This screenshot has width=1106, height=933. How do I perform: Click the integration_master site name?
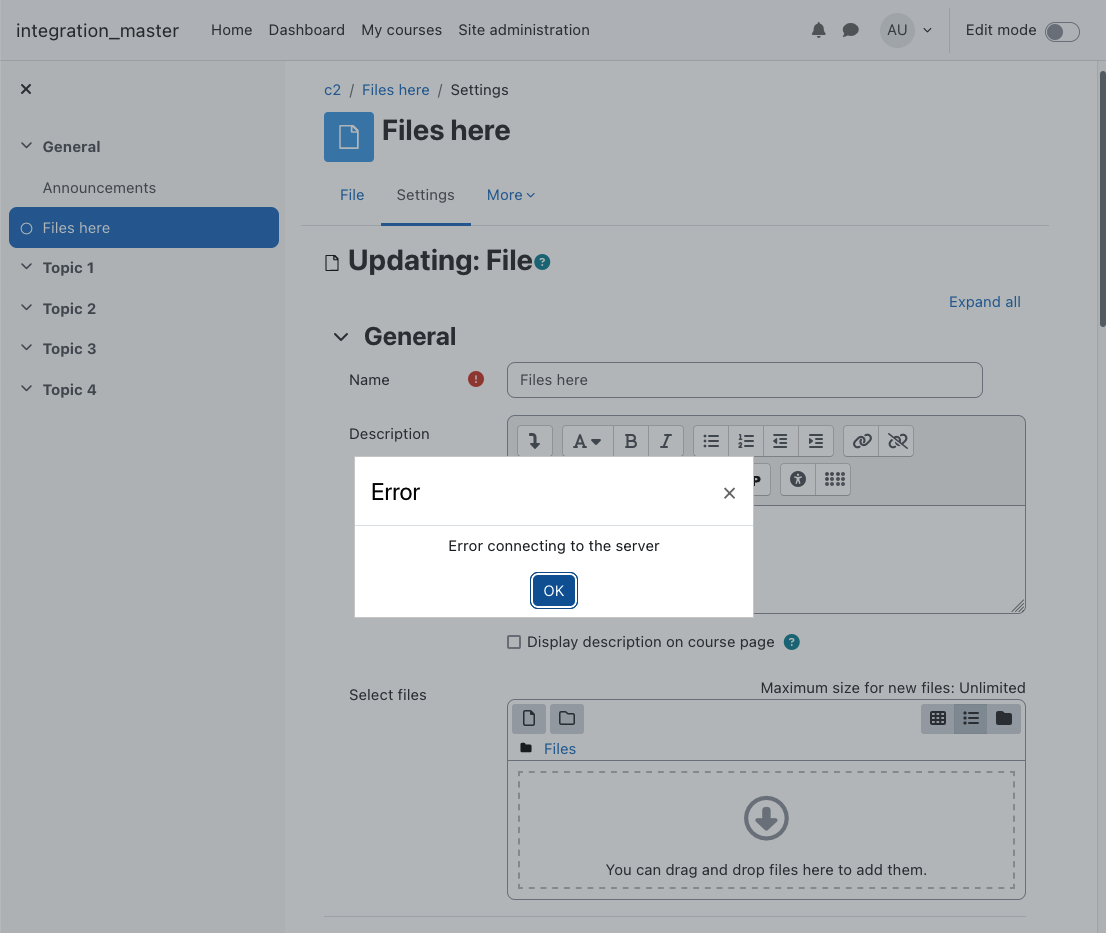[97, 30]
